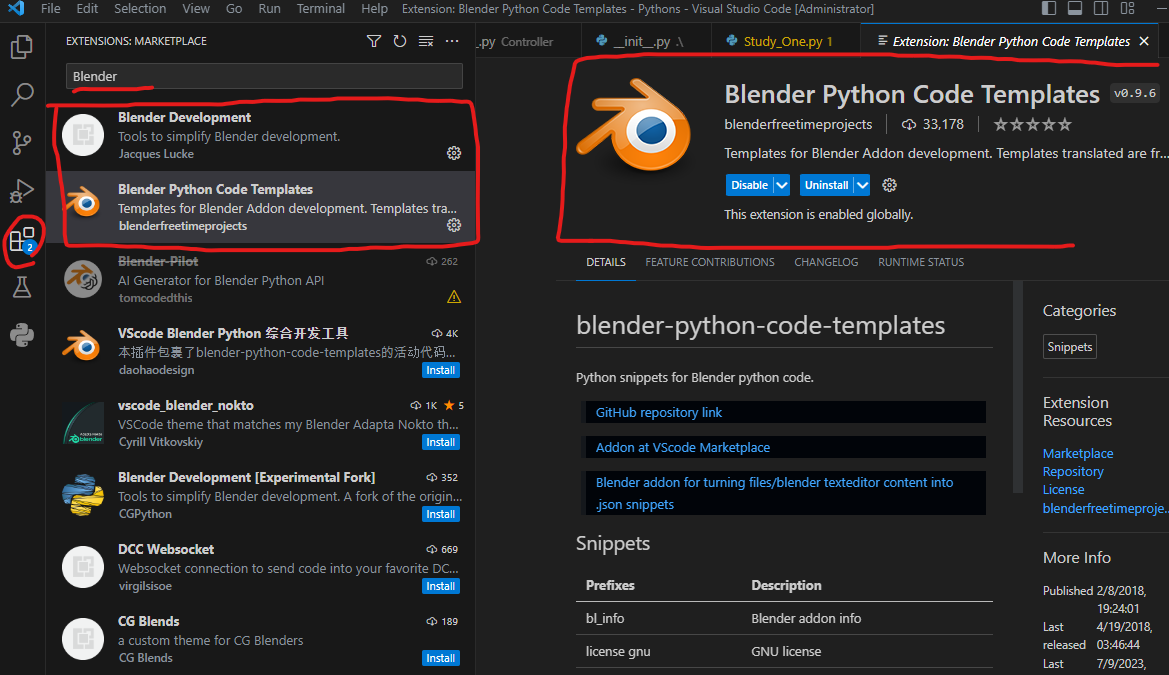Click the Disable button
The height and width of the screenshot is (675, 1169).
[749, 185]
